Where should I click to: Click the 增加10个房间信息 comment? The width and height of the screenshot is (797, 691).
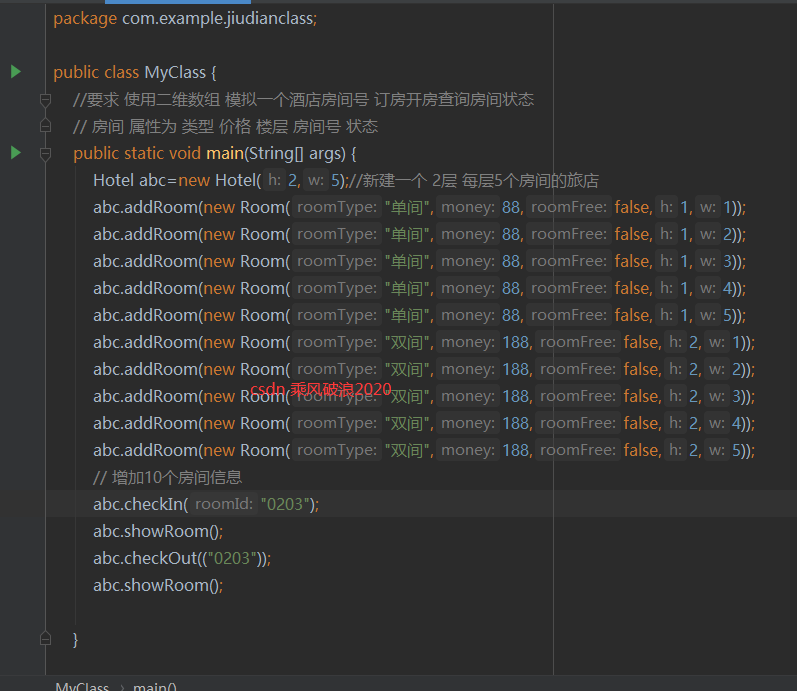168,477
